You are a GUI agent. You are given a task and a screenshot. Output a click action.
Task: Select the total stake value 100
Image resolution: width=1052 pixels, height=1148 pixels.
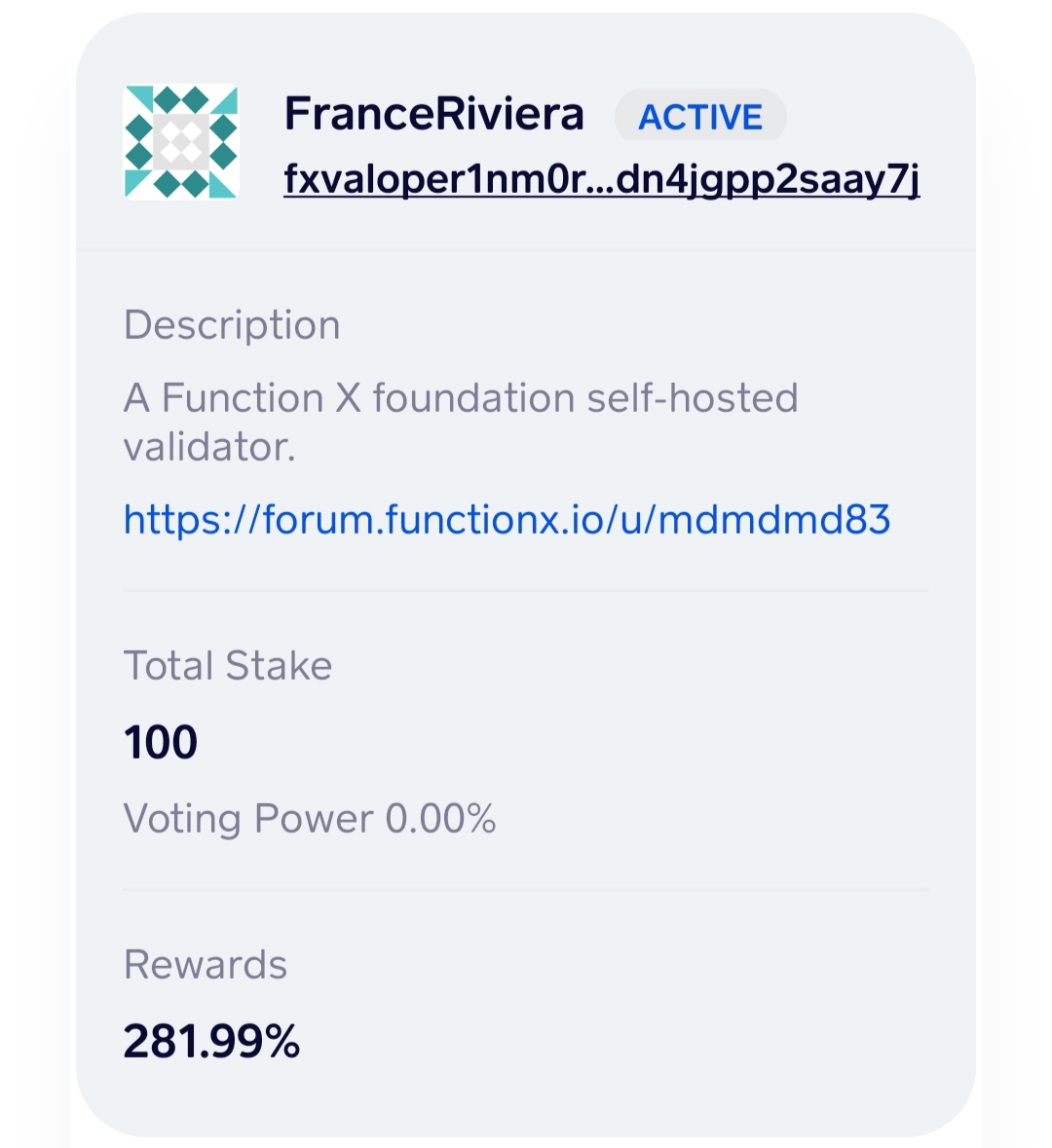pos(161,742)
